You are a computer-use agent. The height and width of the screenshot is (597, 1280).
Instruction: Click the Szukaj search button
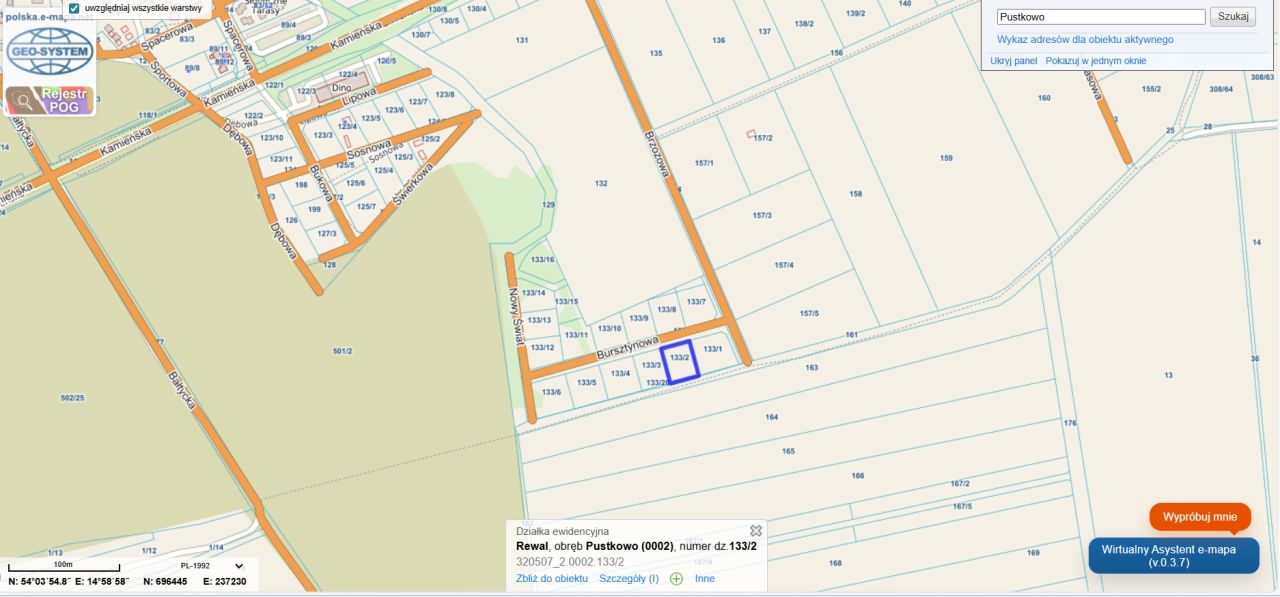pos(1233,17)
